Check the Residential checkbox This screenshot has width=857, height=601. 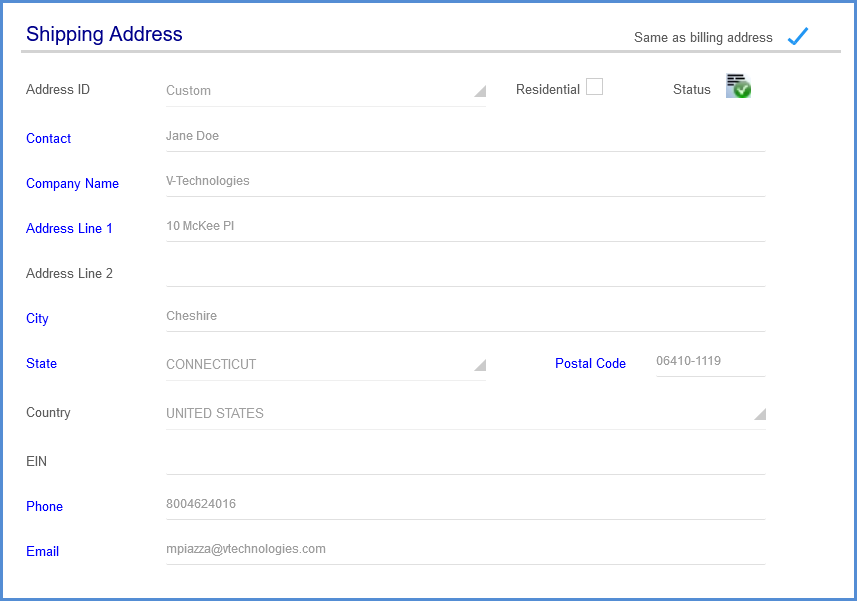(x=594, y=87)
